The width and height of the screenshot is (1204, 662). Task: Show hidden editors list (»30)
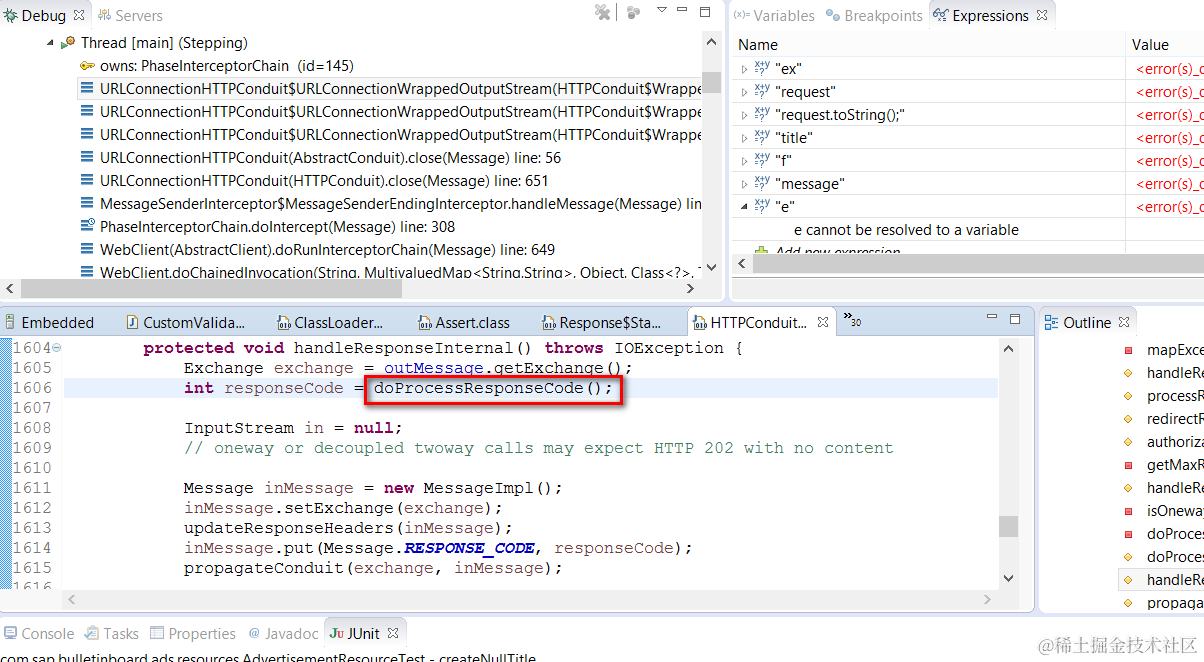852,320
